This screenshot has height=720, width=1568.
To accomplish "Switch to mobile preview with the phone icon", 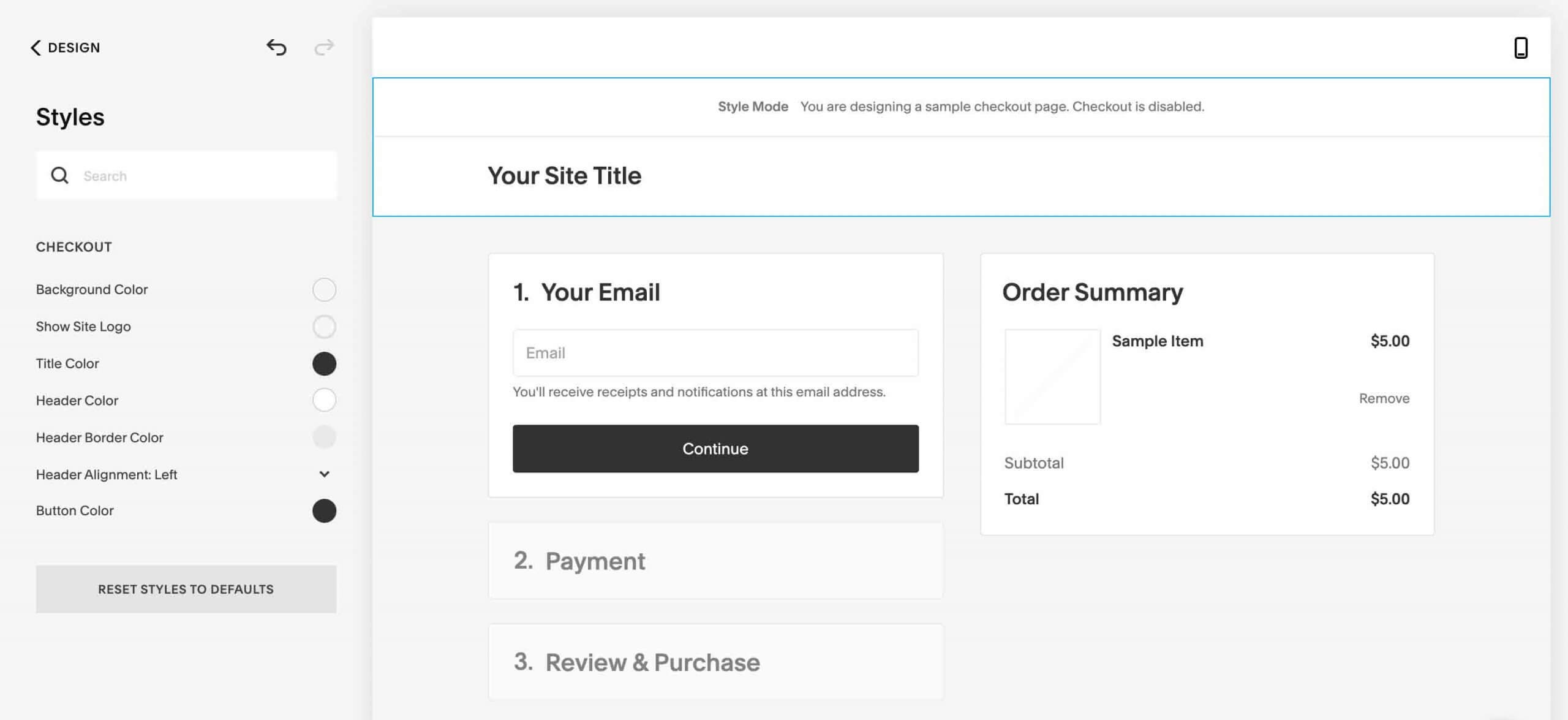I will (1520, 48).
